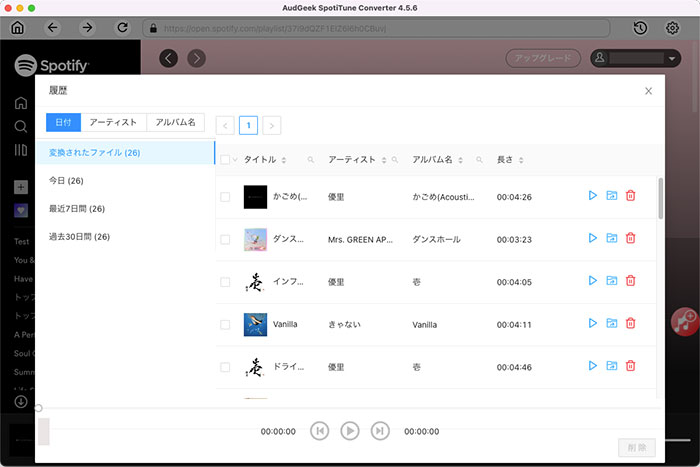Open the conversion history clock icon
Viewport: 700px width, 467px height.
pos(640,28)
